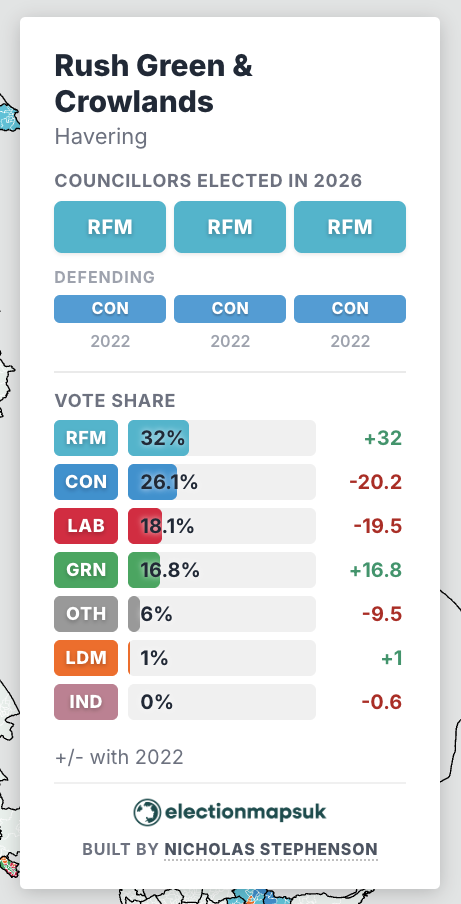Click the RFM party label in vote share
461x904 pixels.
(86, 438)
